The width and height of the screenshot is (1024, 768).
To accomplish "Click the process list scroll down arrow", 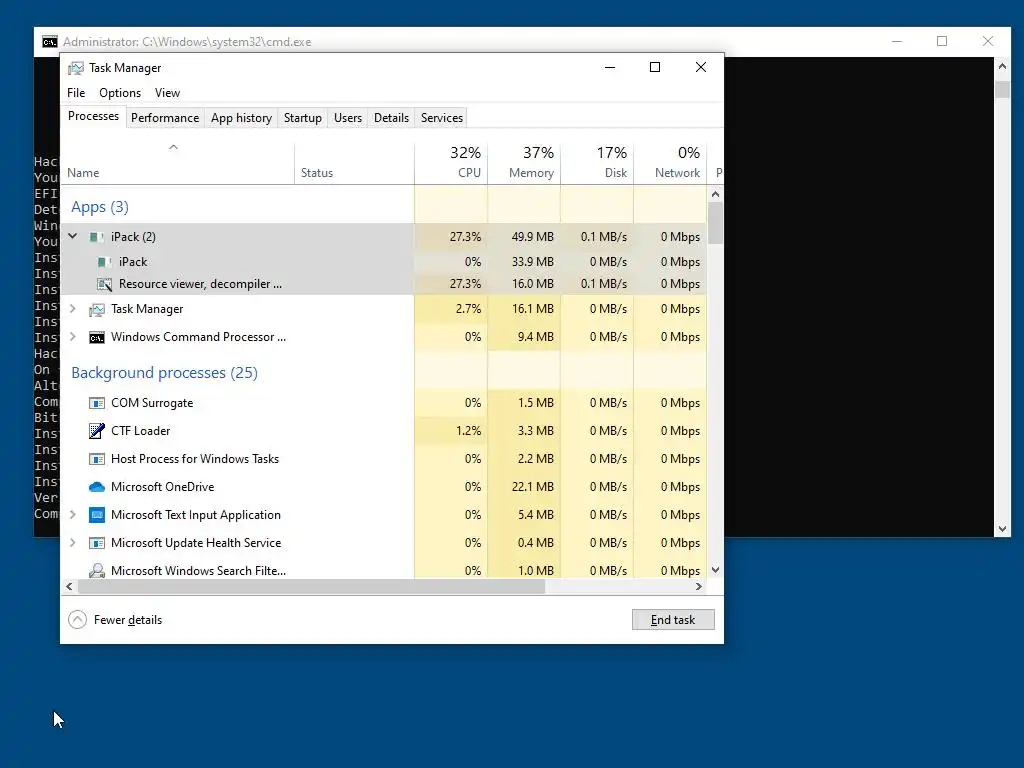I will (715, 570).
